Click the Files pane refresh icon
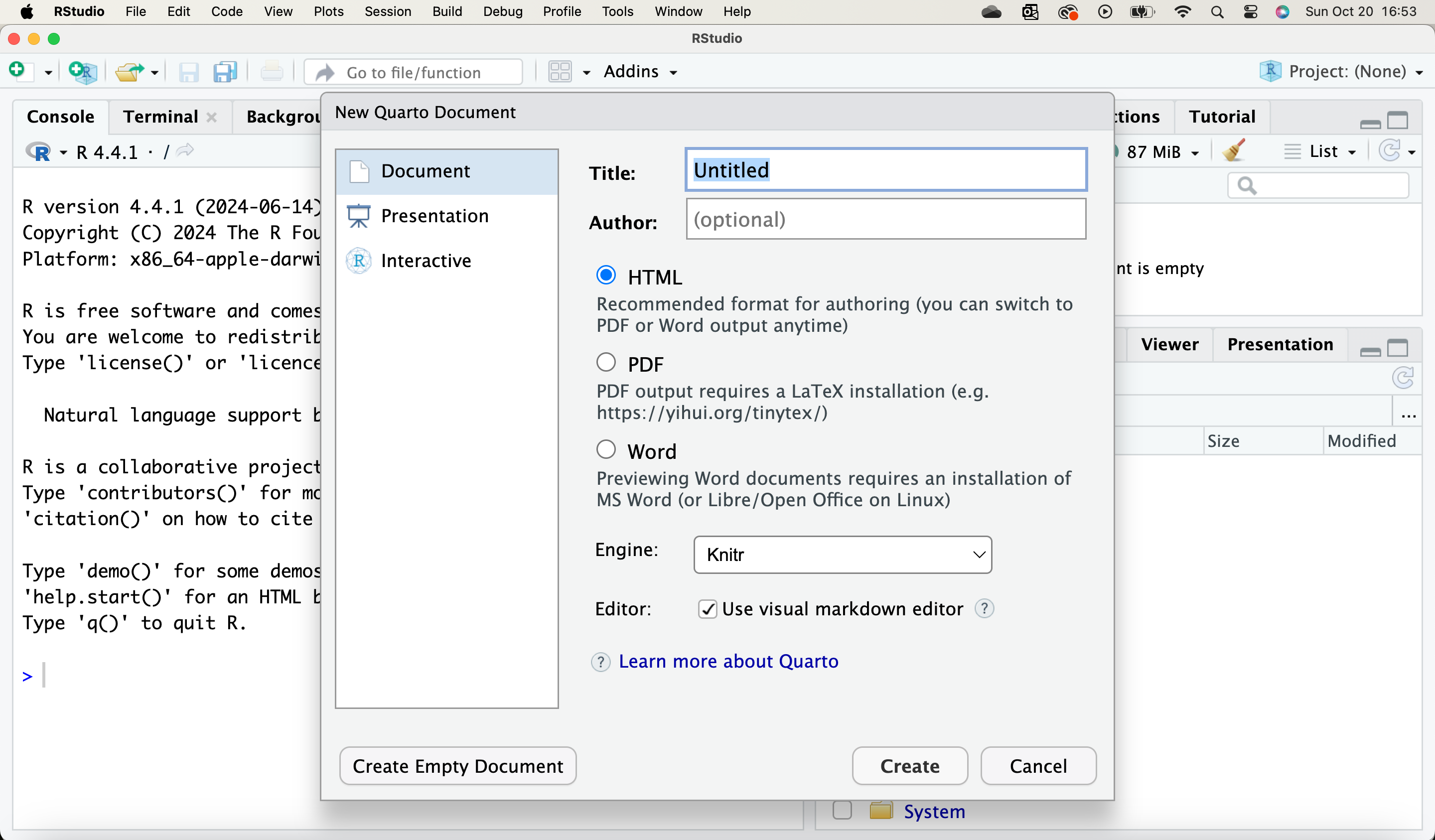 1403,378
